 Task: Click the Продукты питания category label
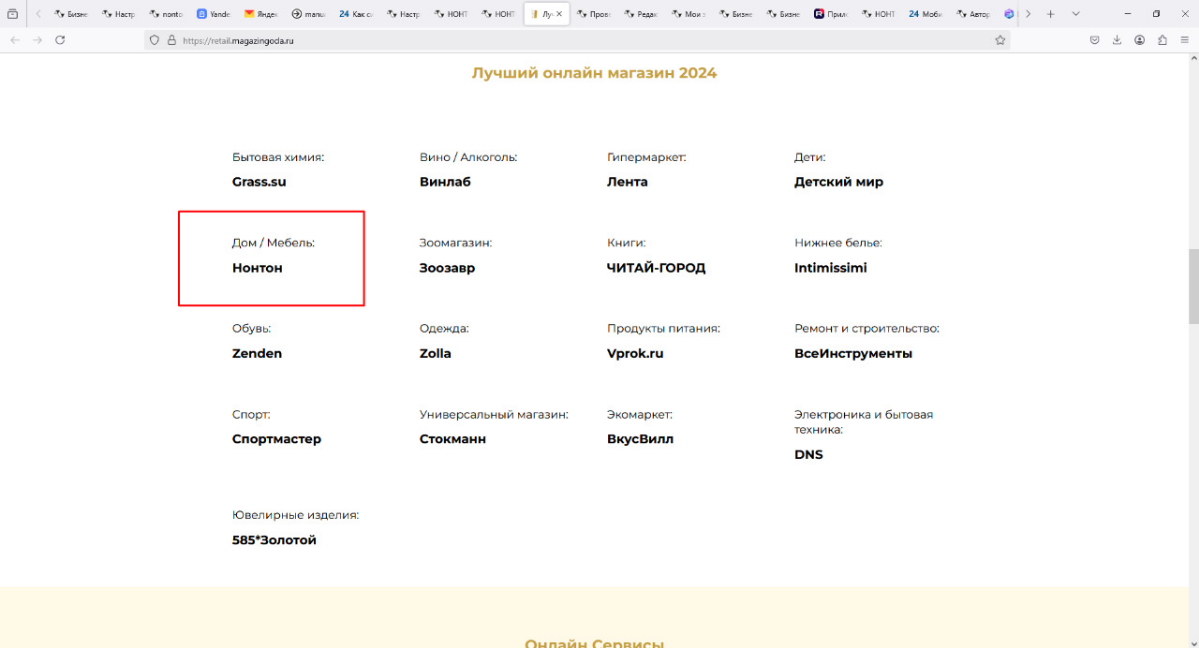tap(664, 328)
